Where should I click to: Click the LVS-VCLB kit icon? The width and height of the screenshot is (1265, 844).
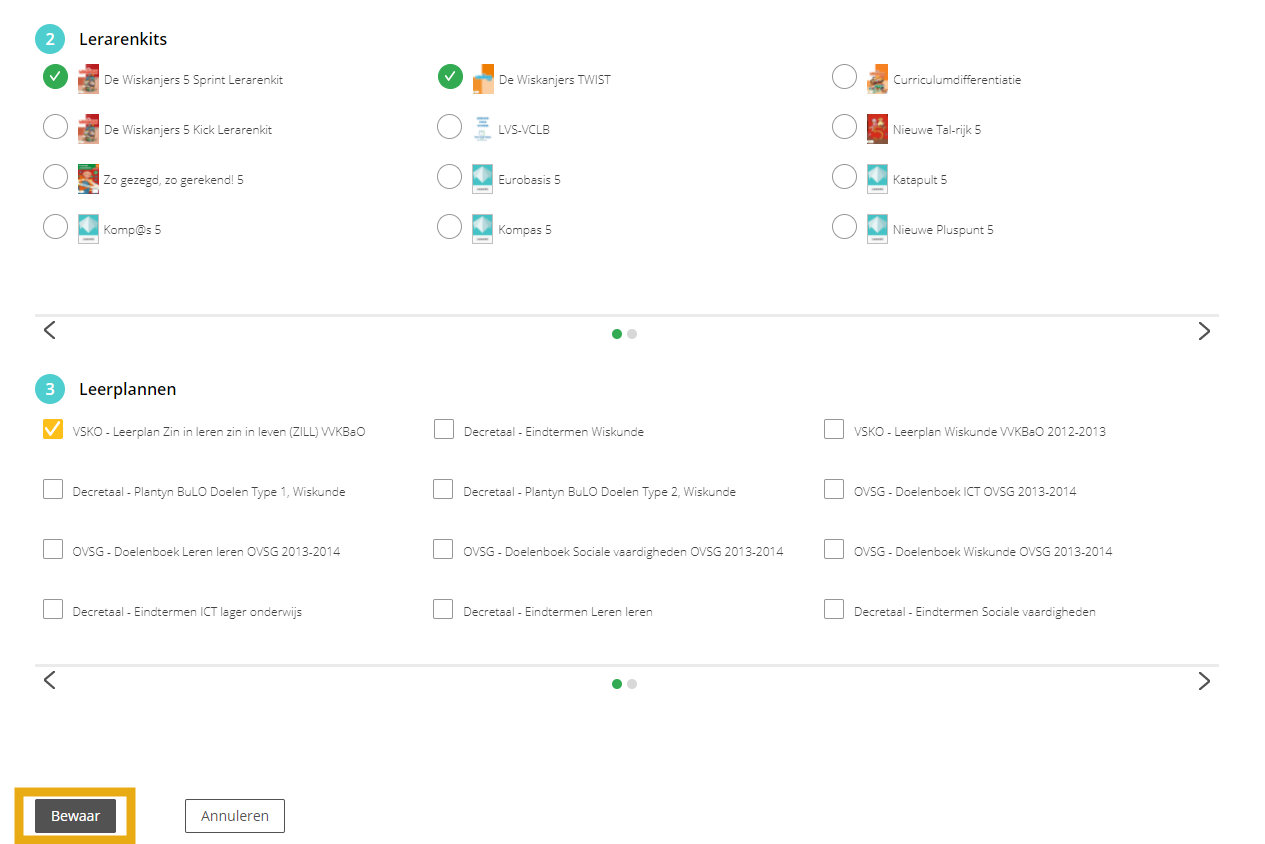pos(482,129)
